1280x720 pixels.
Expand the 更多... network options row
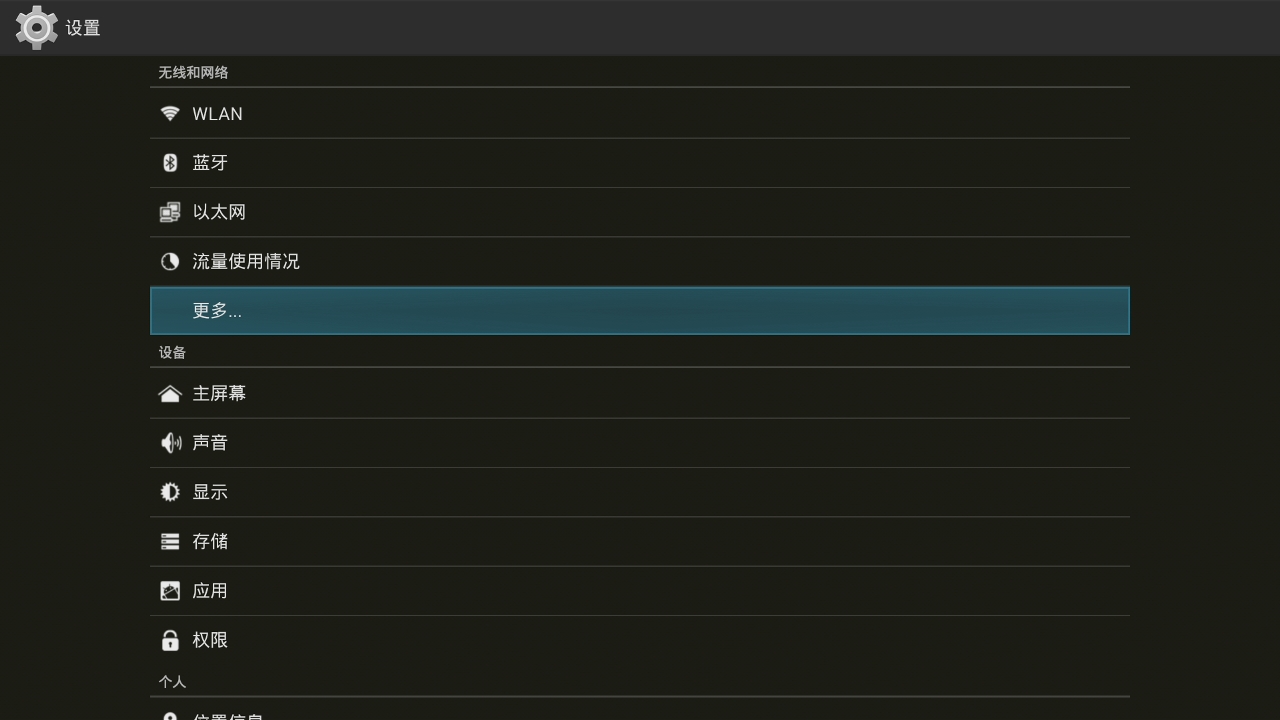coord(640,311)
